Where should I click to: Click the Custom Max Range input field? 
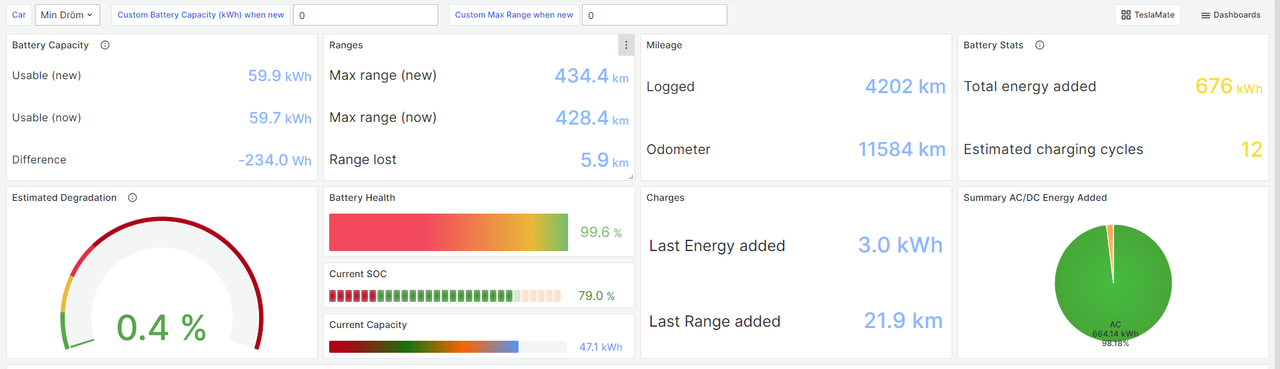[654, 15]
